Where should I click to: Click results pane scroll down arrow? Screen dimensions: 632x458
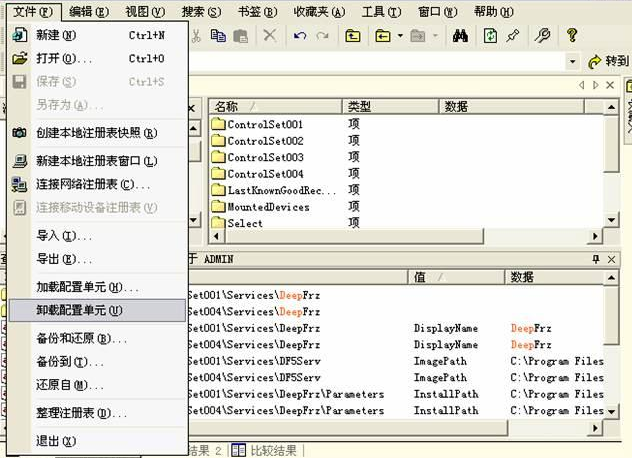(611, 412)
